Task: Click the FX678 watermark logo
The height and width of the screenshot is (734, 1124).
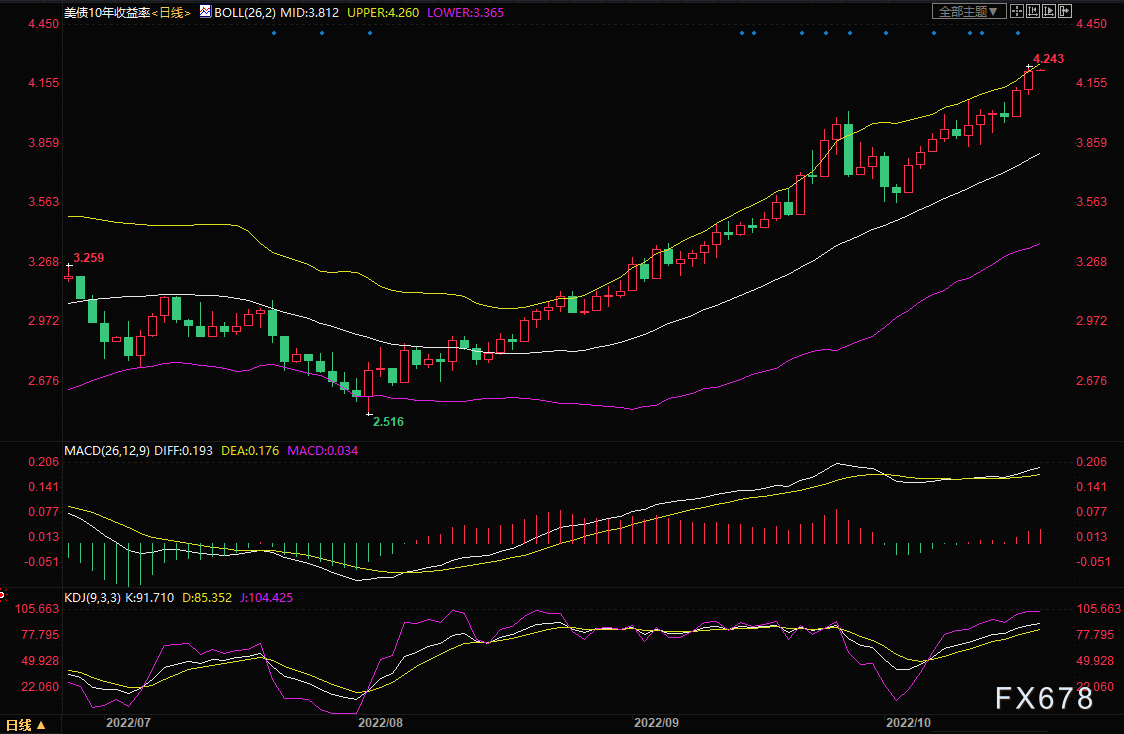Action: (1044, 698)
